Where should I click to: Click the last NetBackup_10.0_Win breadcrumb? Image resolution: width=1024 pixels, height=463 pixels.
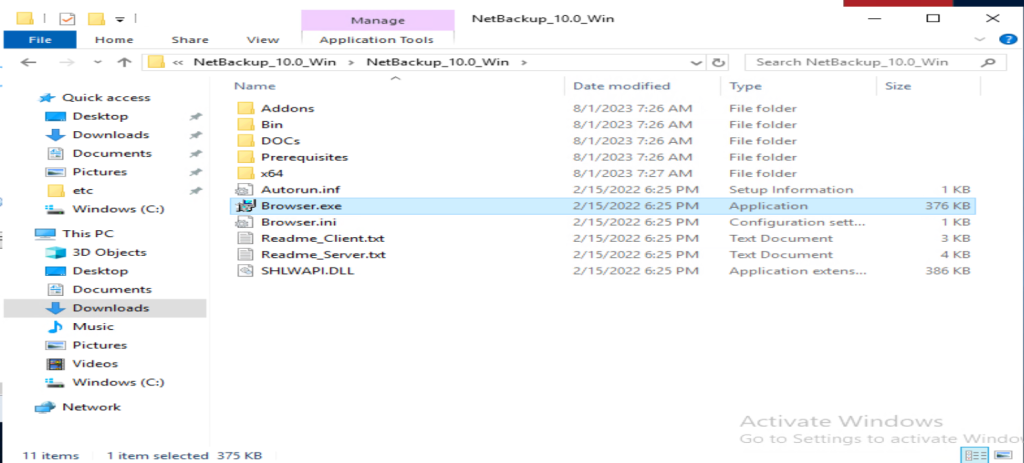pyautogui.click(x=438, y=63)
